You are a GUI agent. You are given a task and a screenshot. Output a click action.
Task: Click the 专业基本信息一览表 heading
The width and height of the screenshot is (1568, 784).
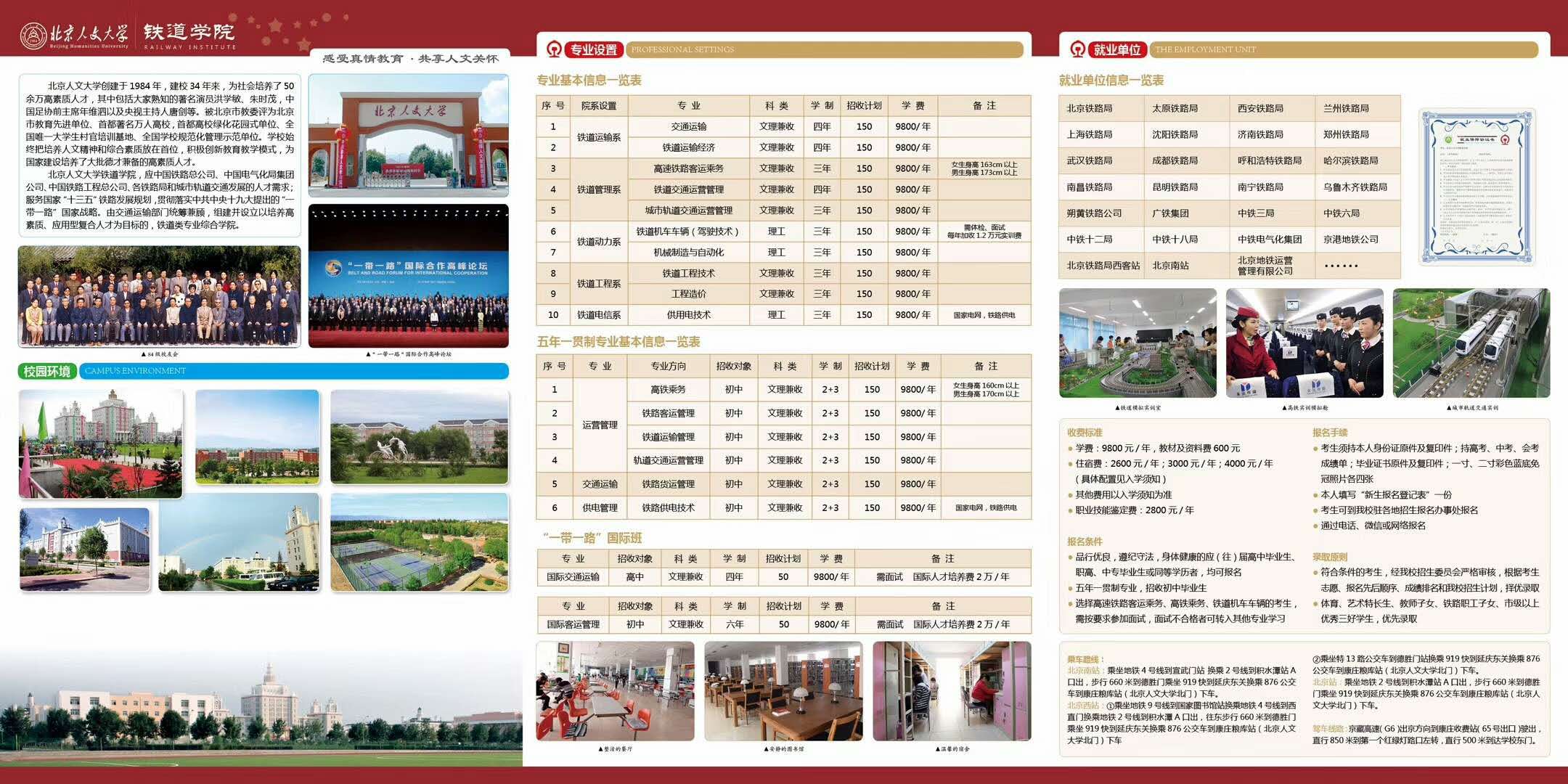589,80
